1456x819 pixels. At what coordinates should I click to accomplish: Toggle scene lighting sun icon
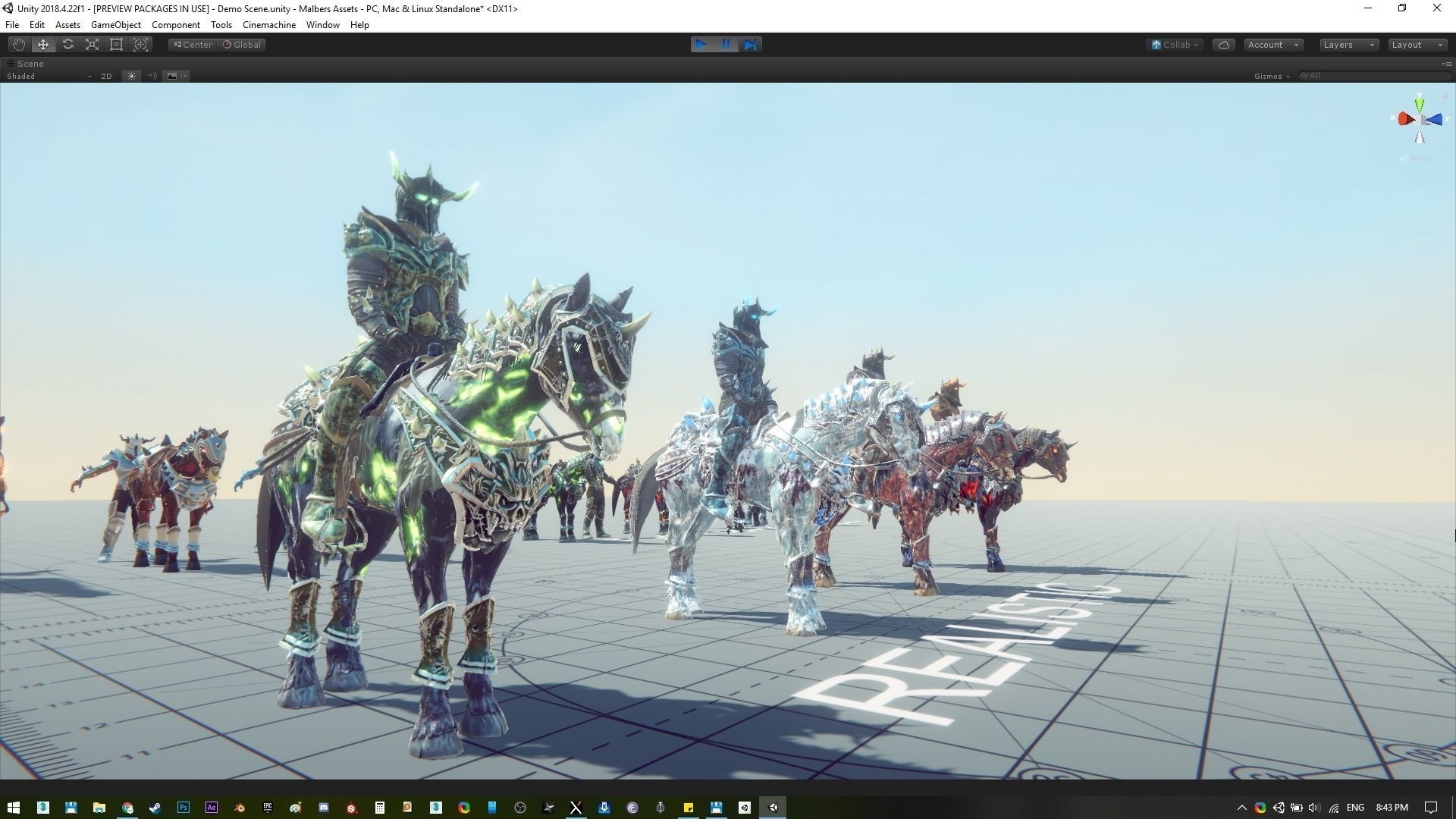131,76
